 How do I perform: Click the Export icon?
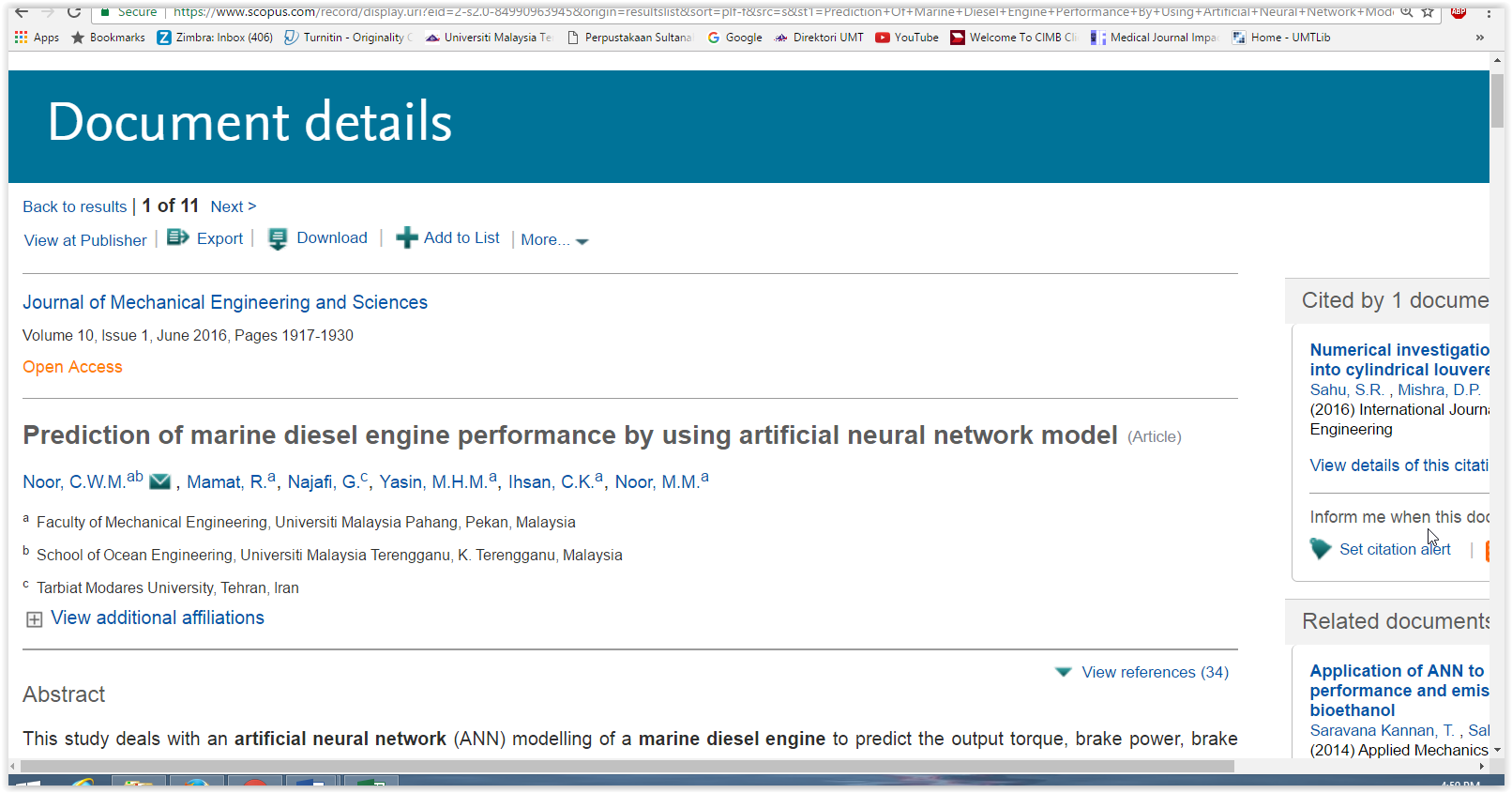tap(177, 237)
